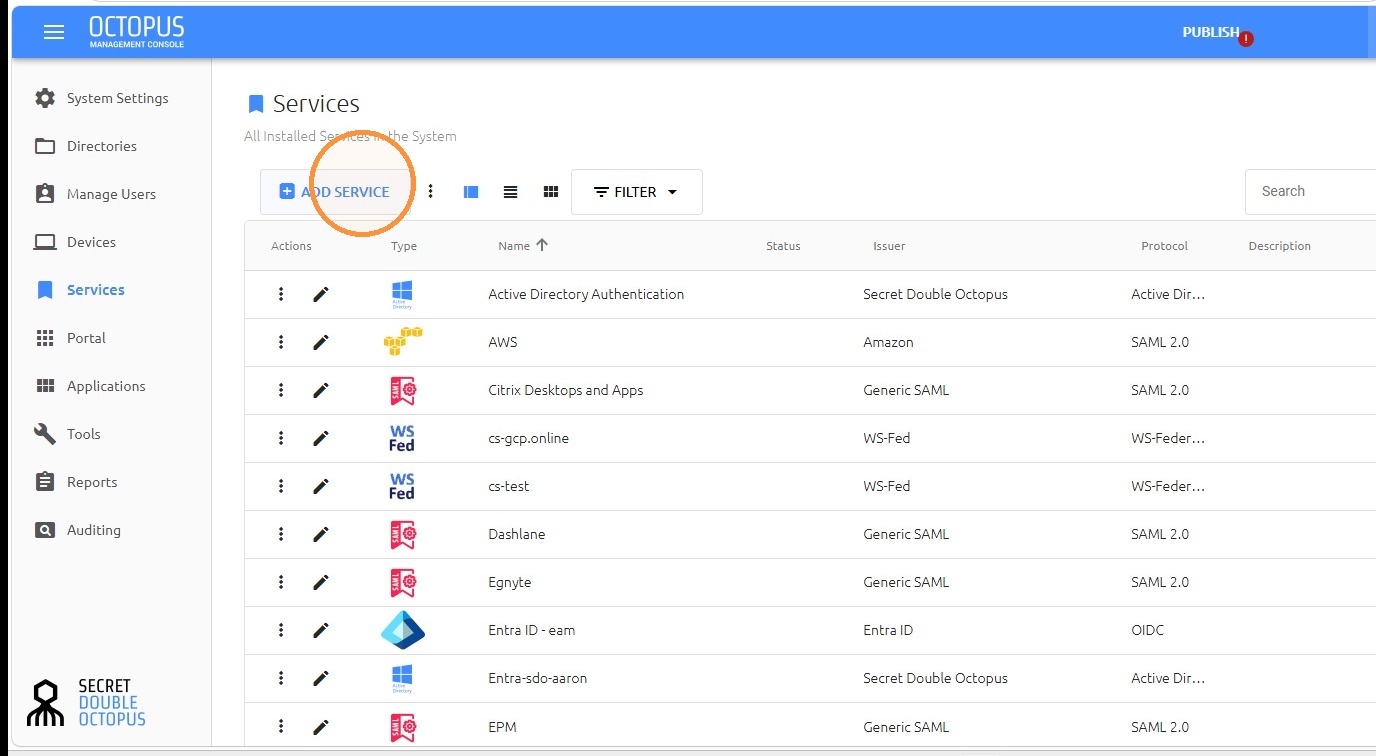Edit the Egnyte service
The image size is (1376, 756).
click(321, 582)
